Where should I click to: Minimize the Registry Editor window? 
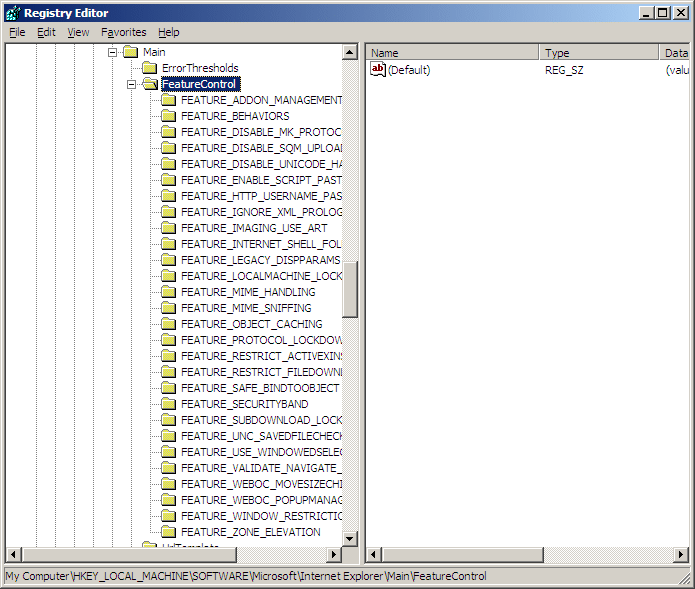click(647, 13)
